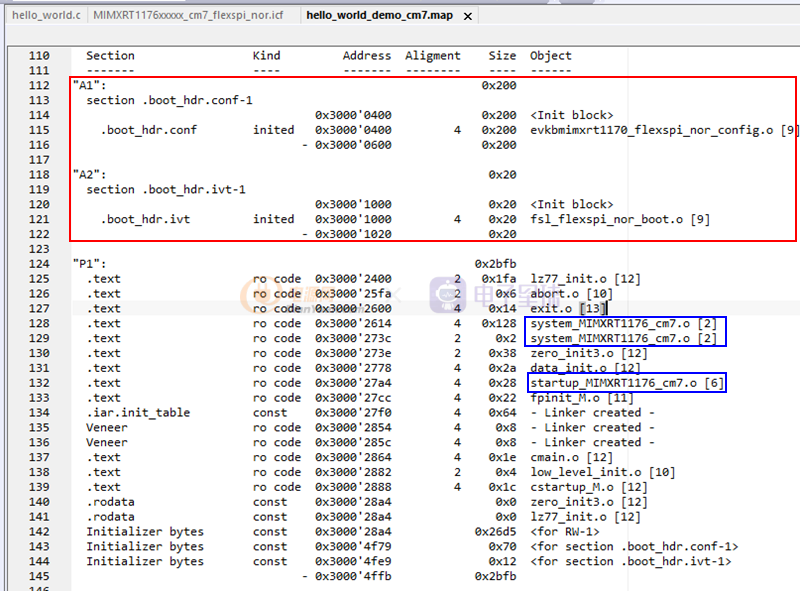This screenshot has height=591, width=800.
Task: Click the Address column header
Action: tap(367, 56)
